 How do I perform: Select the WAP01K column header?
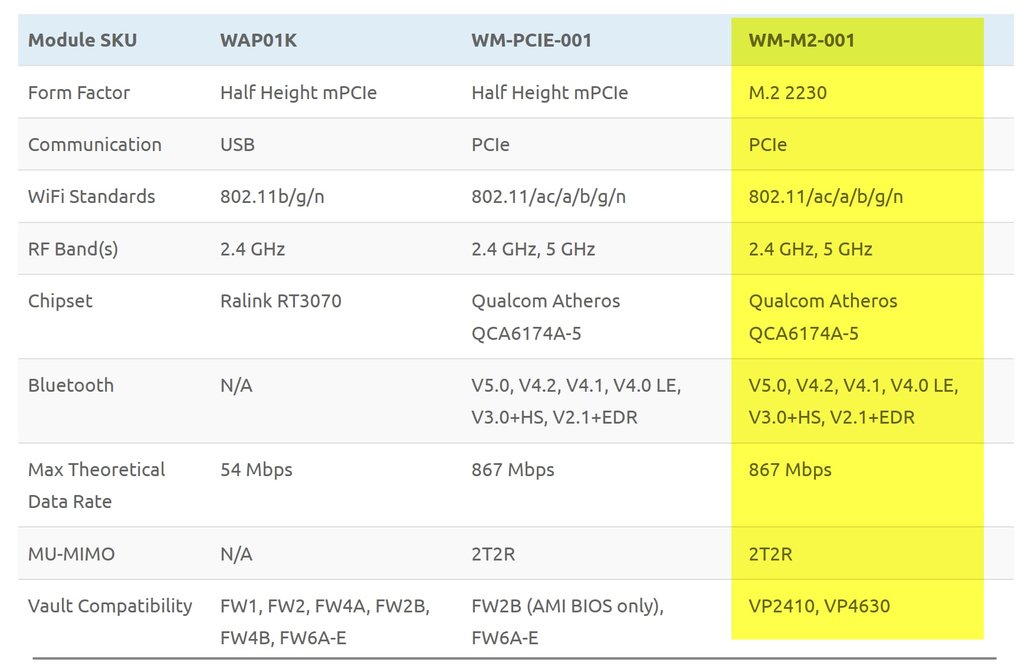tap(258, 40)
